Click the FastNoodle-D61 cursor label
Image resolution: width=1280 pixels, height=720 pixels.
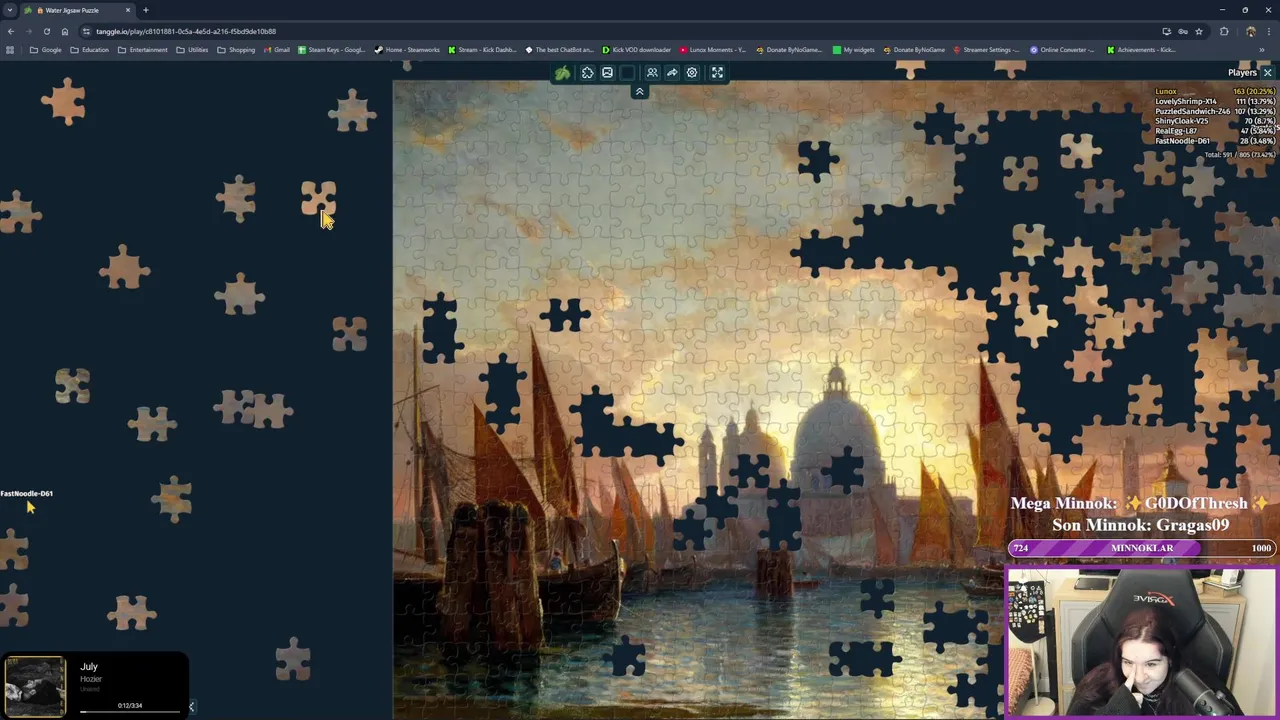click(x=27, y=493)
